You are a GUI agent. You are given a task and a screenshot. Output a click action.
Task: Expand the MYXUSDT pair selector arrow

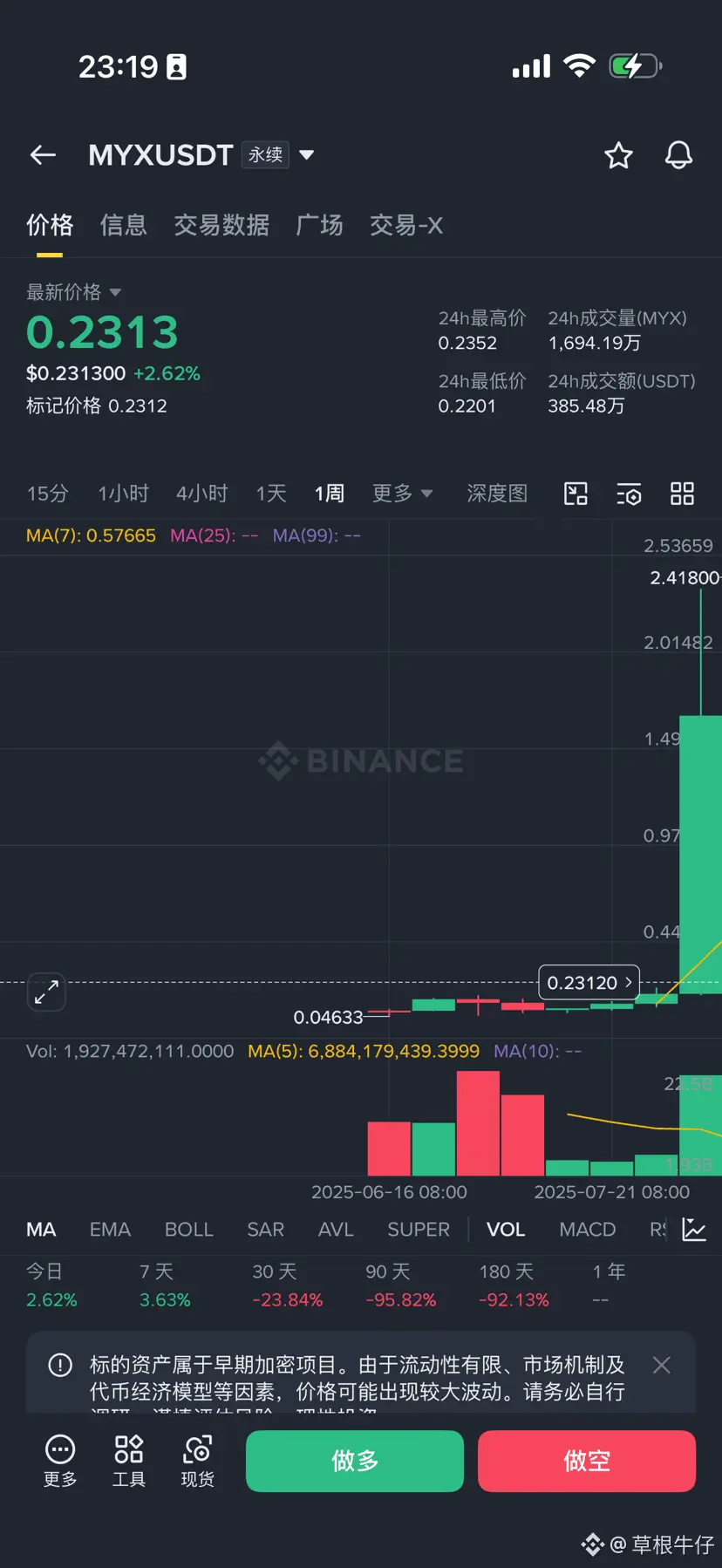[x=307, y=155]
